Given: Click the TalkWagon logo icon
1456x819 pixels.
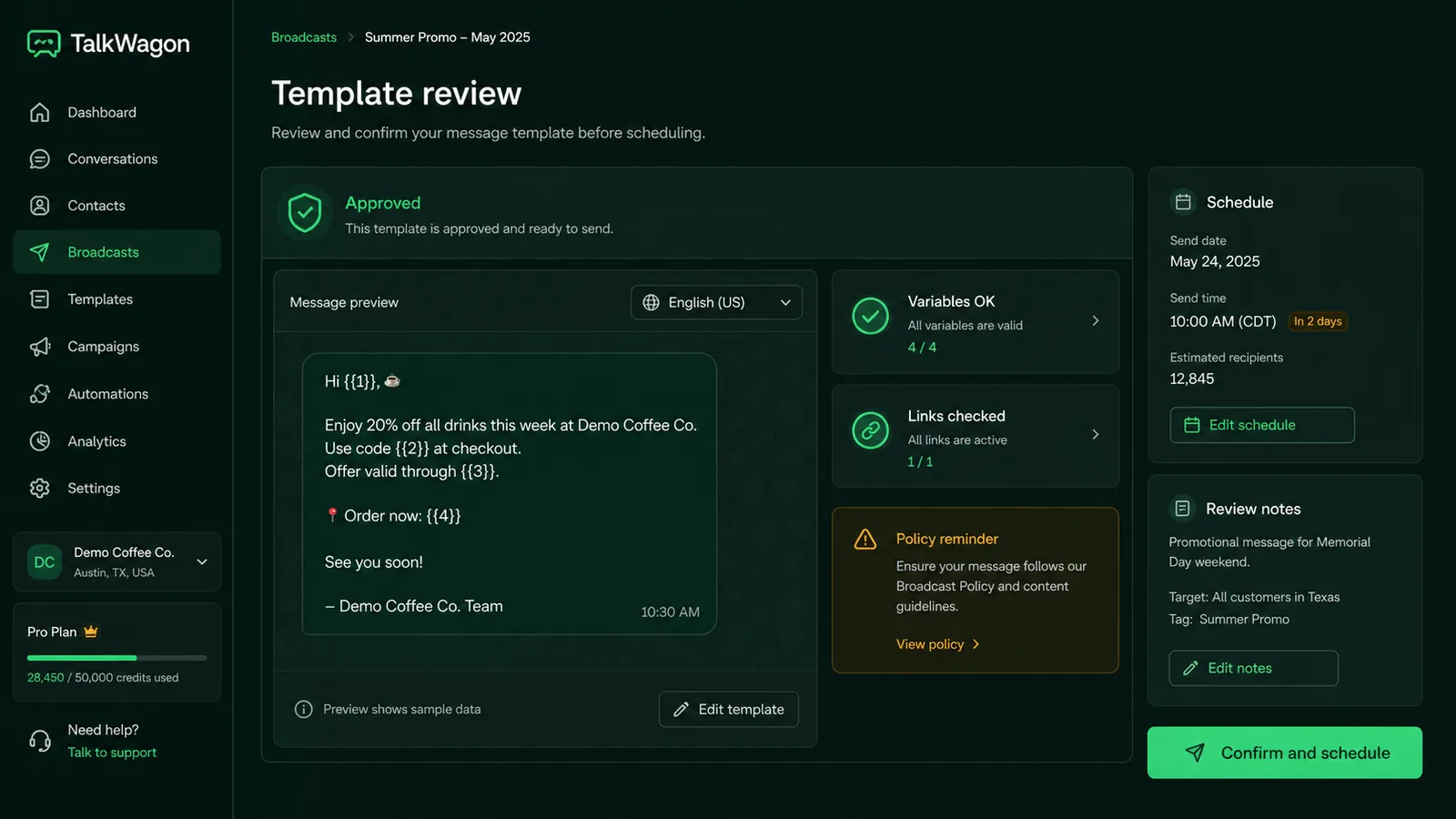Looking at the screenshot, I should tap(44, 43).
